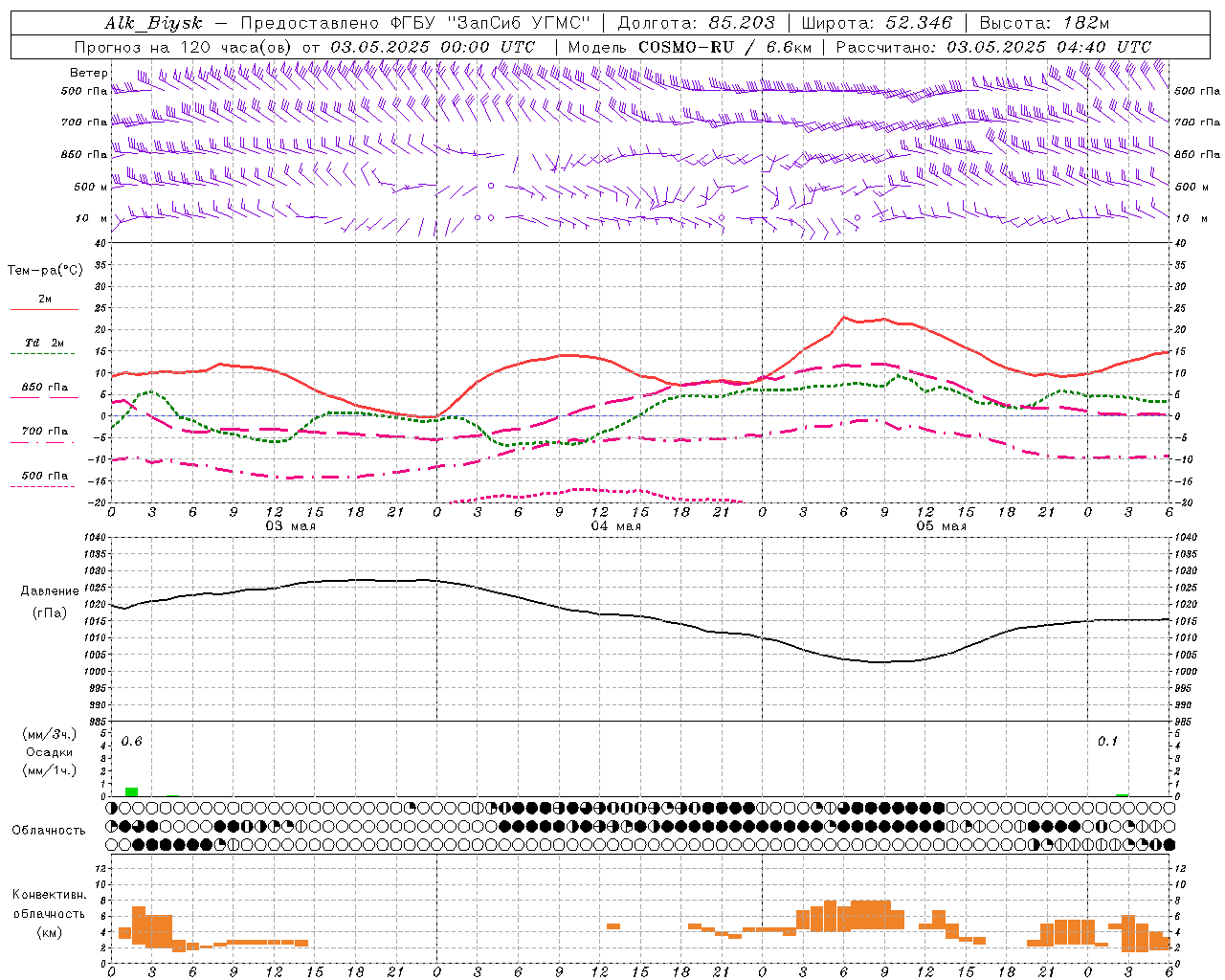
Task: Click the longitude value Долгота: 85.203
Action: click(696, 23)
